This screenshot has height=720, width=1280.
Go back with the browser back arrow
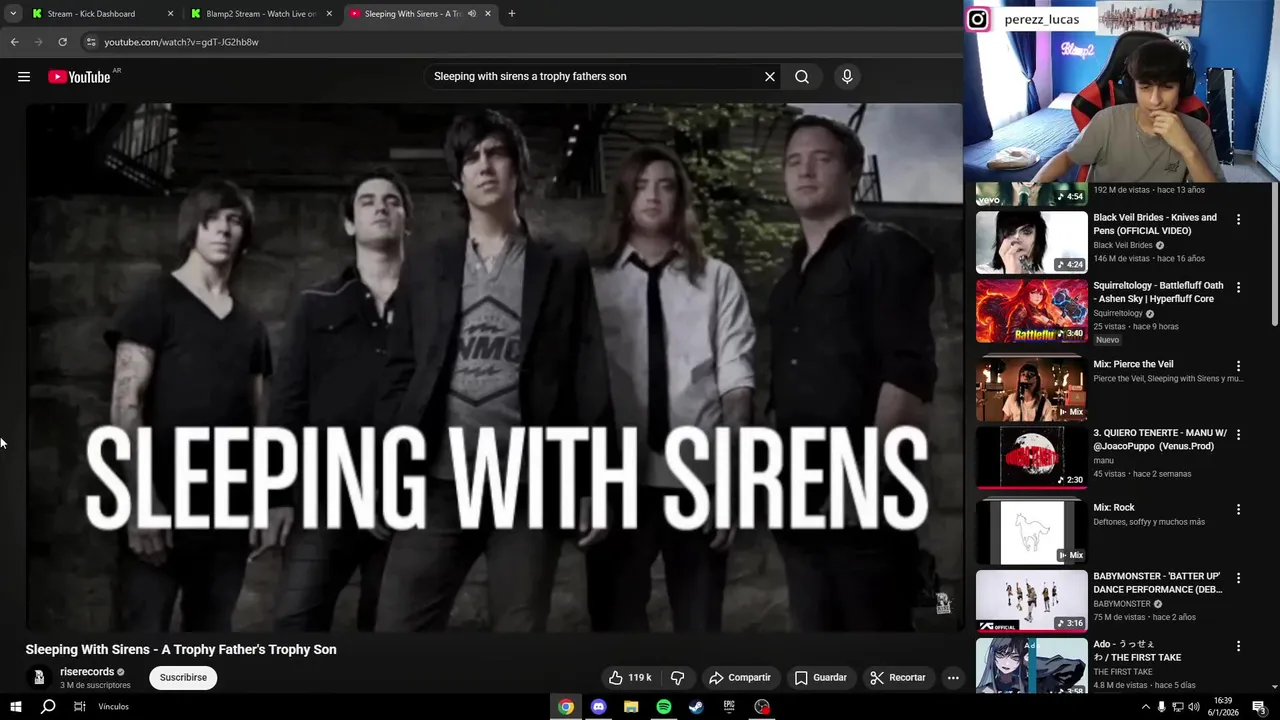tap(14, 42)
